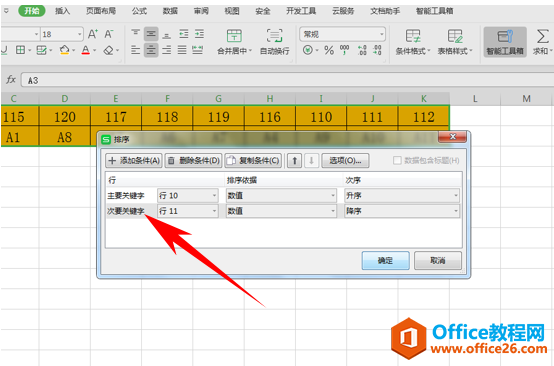This screenshot has width=554, height=366.
Task: Click the 自动换行 wrap text button
Action: point(275,42)
